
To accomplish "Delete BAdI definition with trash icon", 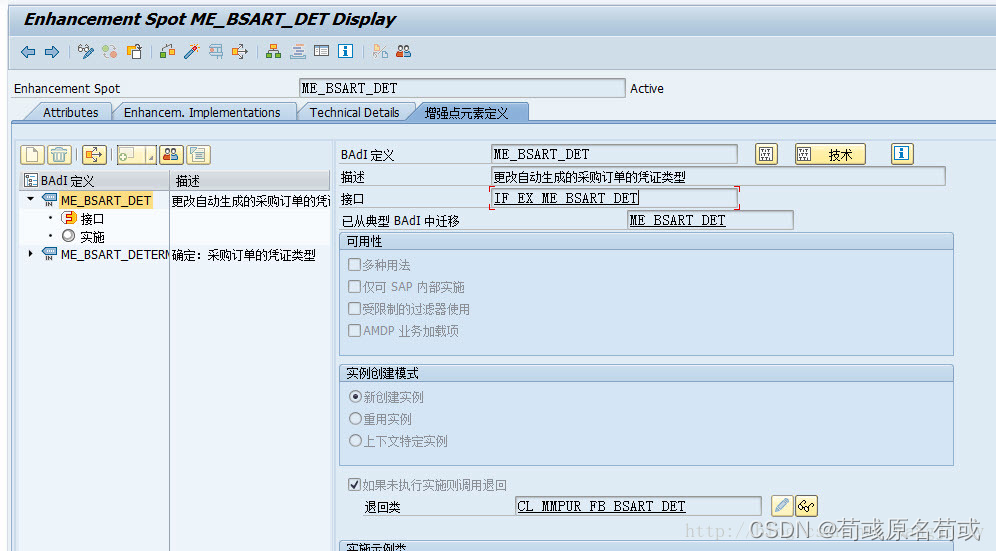I will tap(59, 154).
